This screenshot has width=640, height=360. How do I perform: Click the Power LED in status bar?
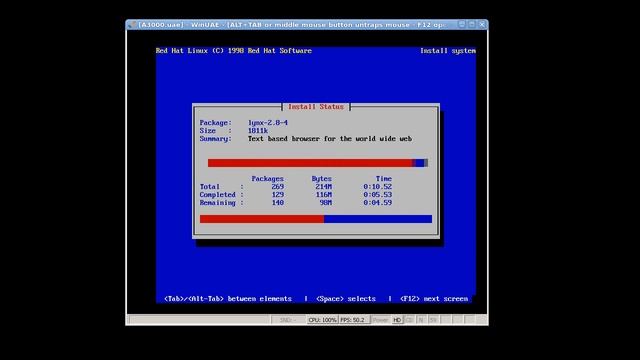380,320
